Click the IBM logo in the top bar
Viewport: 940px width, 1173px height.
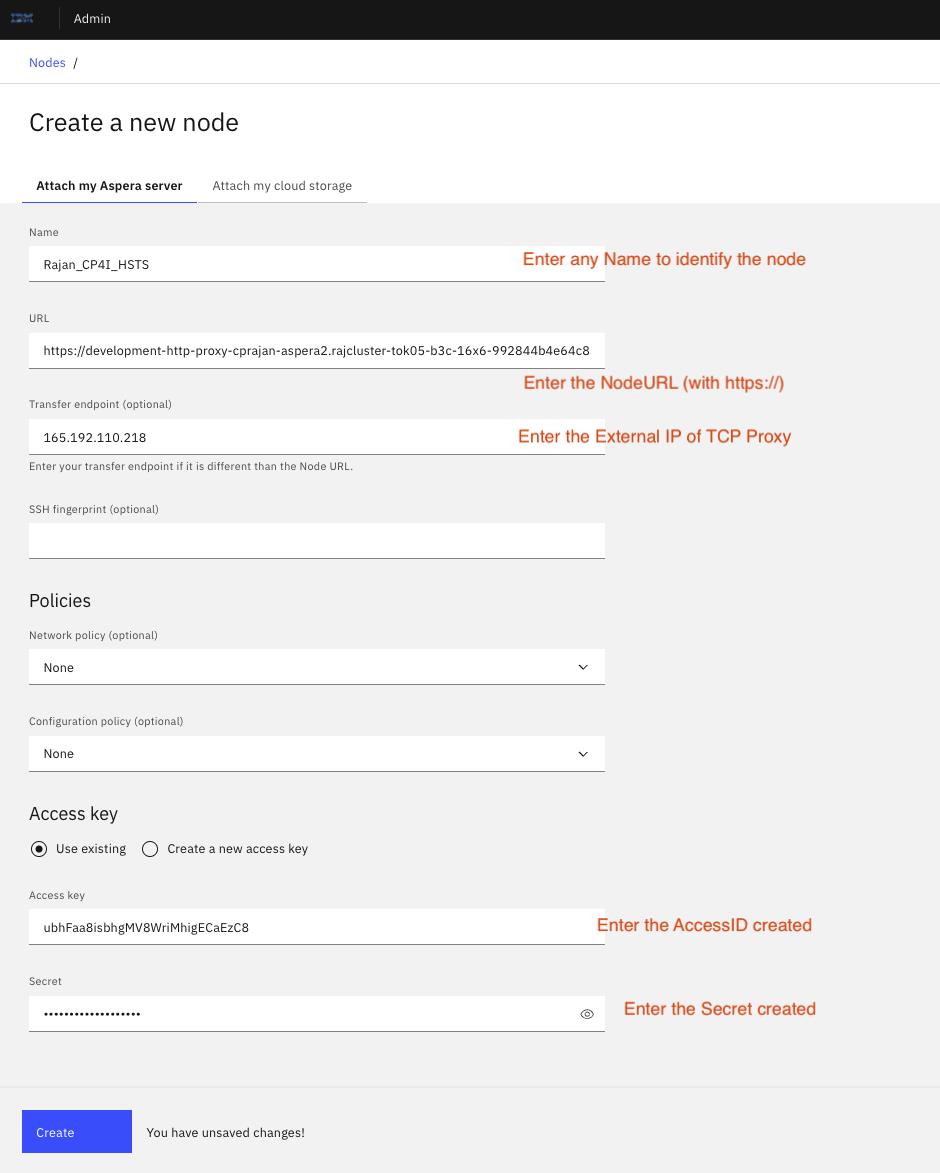pos(22,19)
